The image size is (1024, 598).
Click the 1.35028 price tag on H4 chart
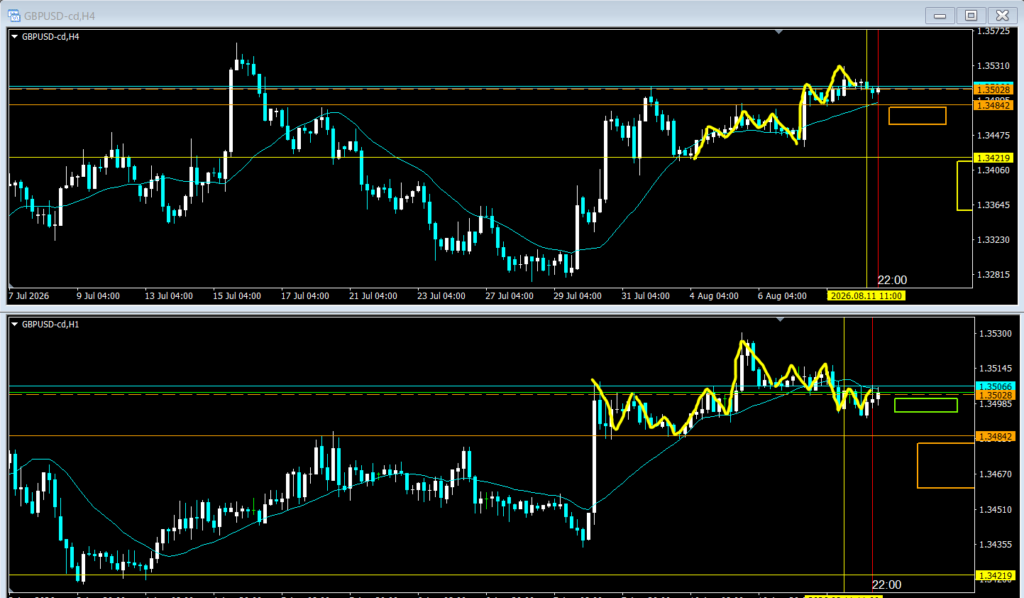pos(993,89)
